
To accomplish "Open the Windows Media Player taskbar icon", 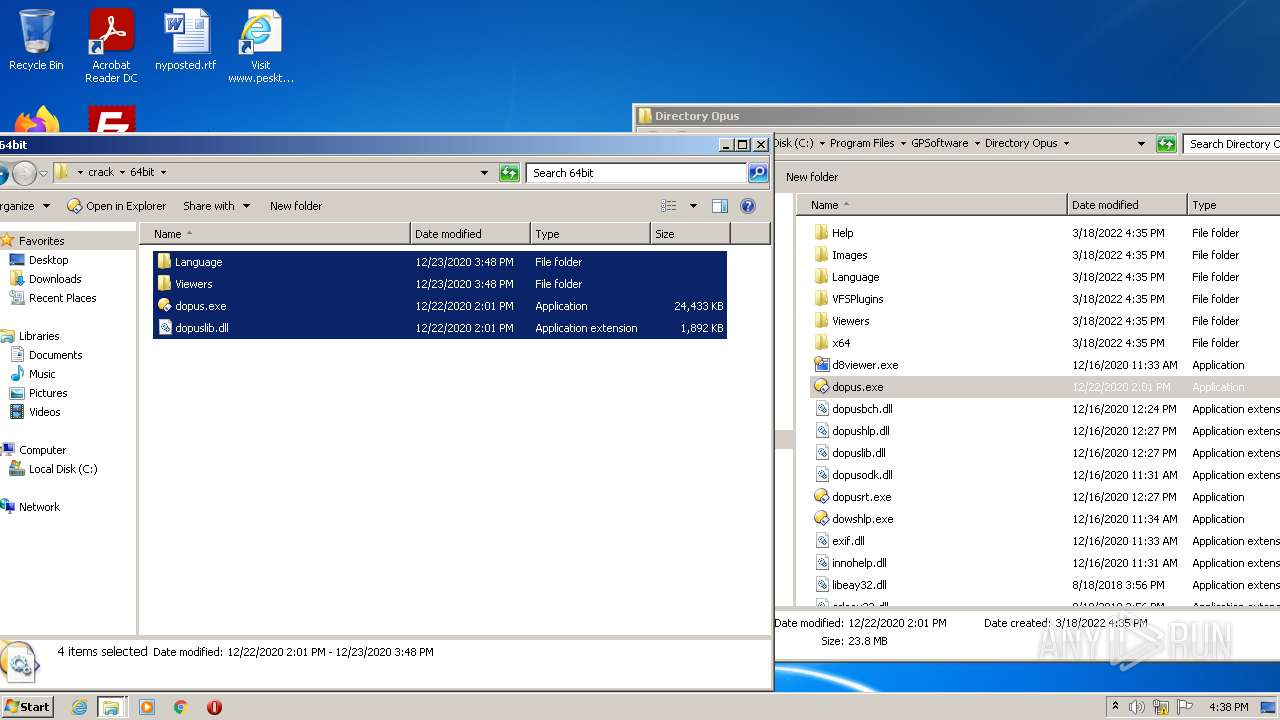I will click(147, 707).
